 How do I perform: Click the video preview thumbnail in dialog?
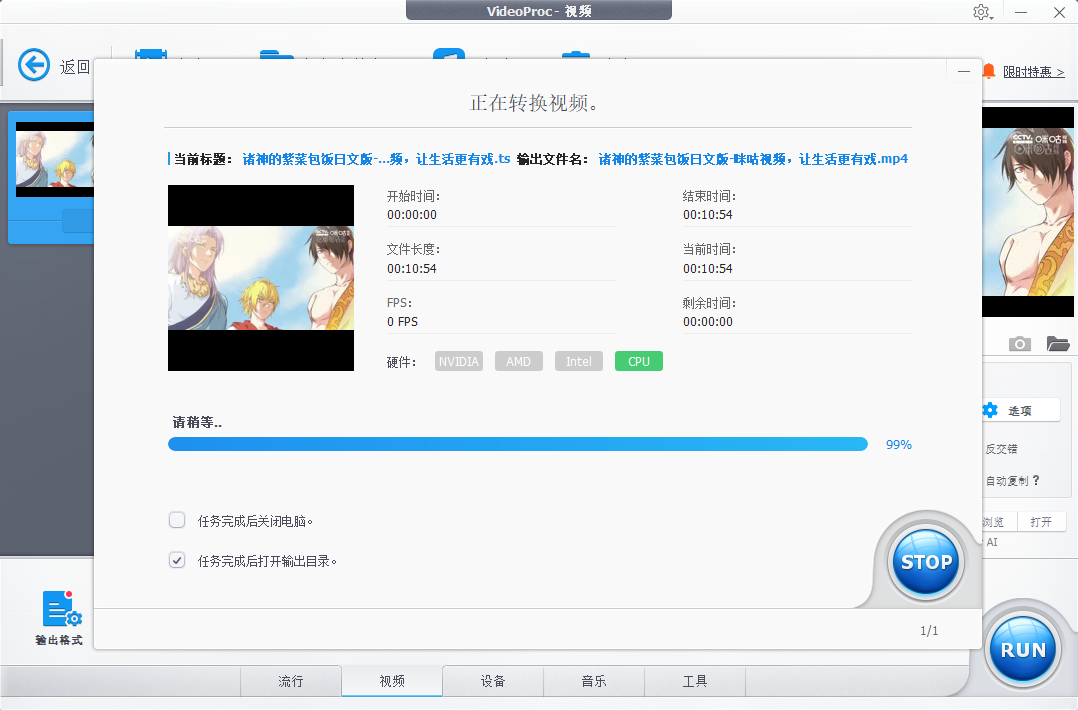coord(261,278)
